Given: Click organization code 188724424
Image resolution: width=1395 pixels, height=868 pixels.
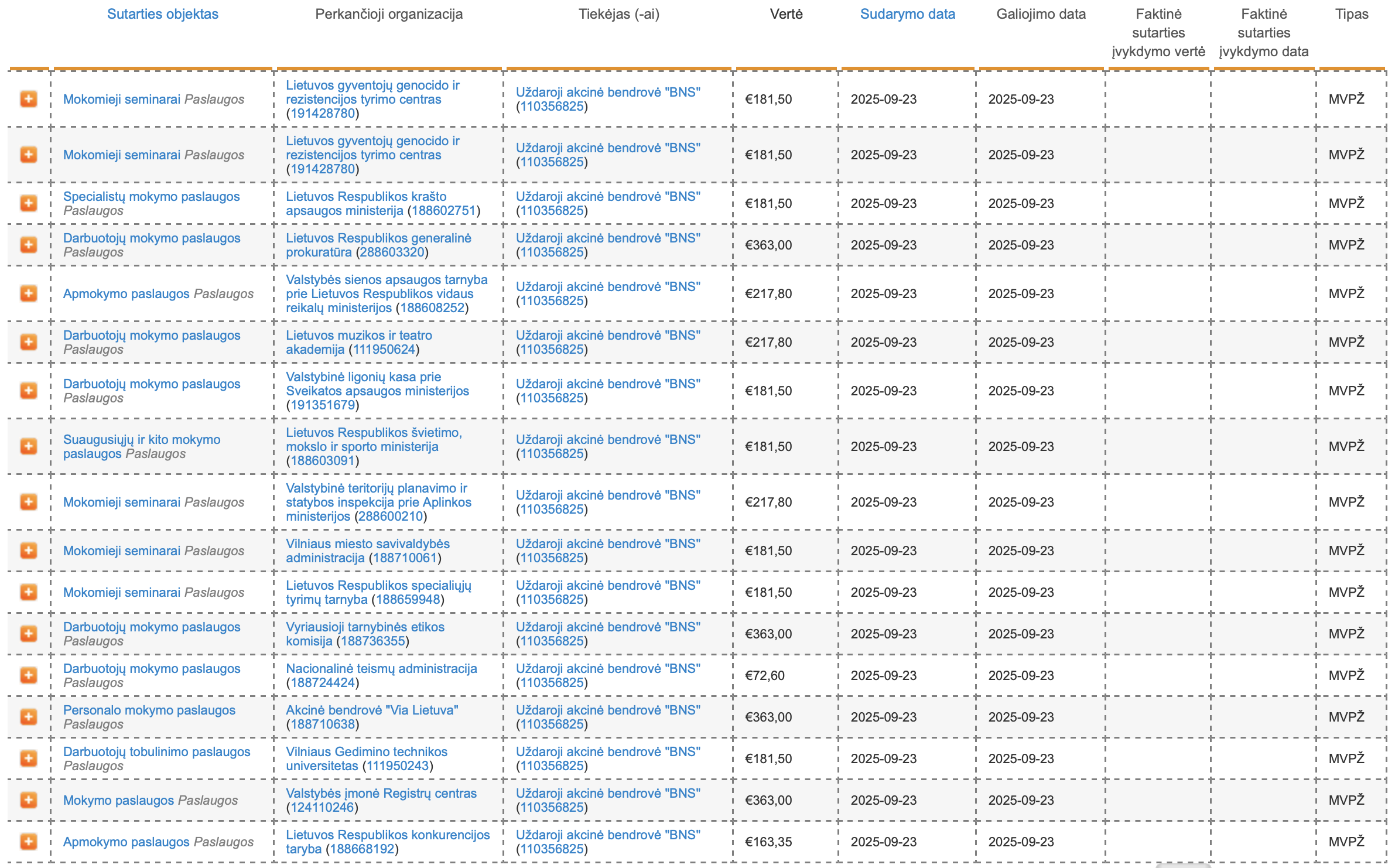Looking at the screenshot, I should click(x=323, y=682).
